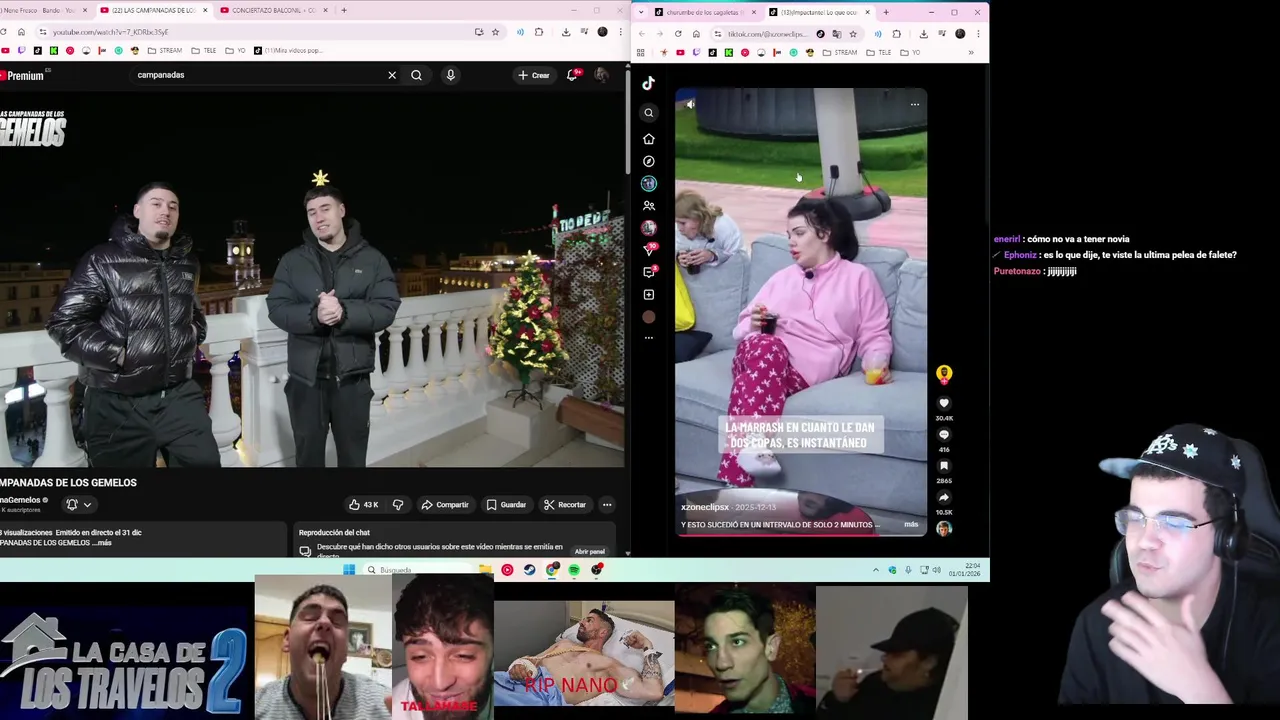This screenshot has height=720, width=1280.
Task: Open TikTok Explore compass icon
Action: pyautogui.click(x=648, y=161)
